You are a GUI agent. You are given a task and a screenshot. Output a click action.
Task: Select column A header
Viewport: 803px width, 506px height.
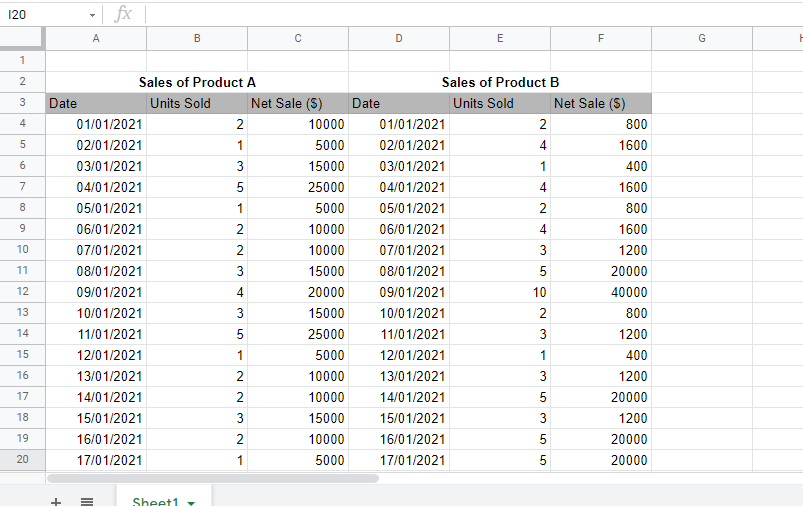click(96, 38)
